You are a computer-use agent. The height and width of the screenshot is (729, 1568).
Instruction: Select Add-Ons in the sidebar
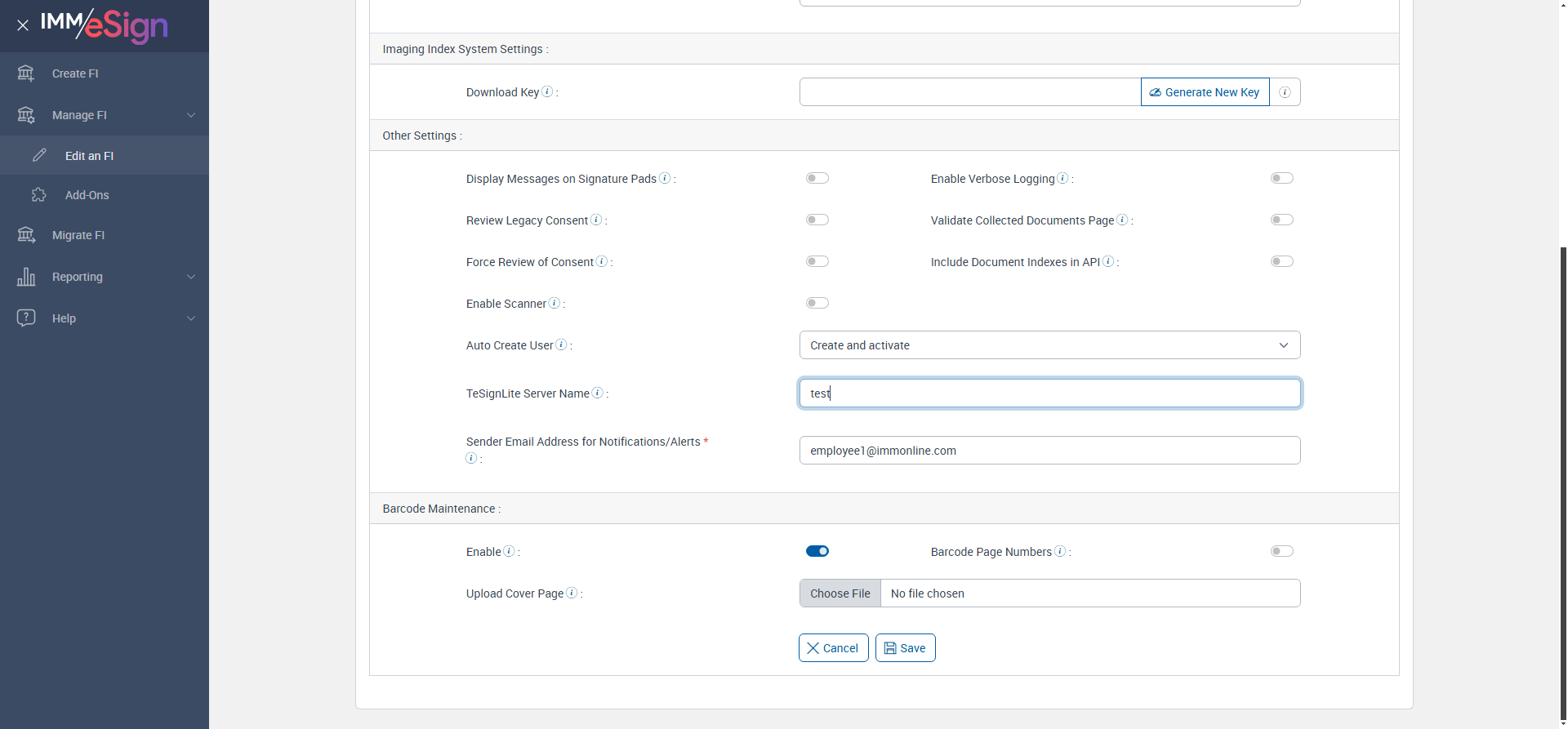pos(87,195)
